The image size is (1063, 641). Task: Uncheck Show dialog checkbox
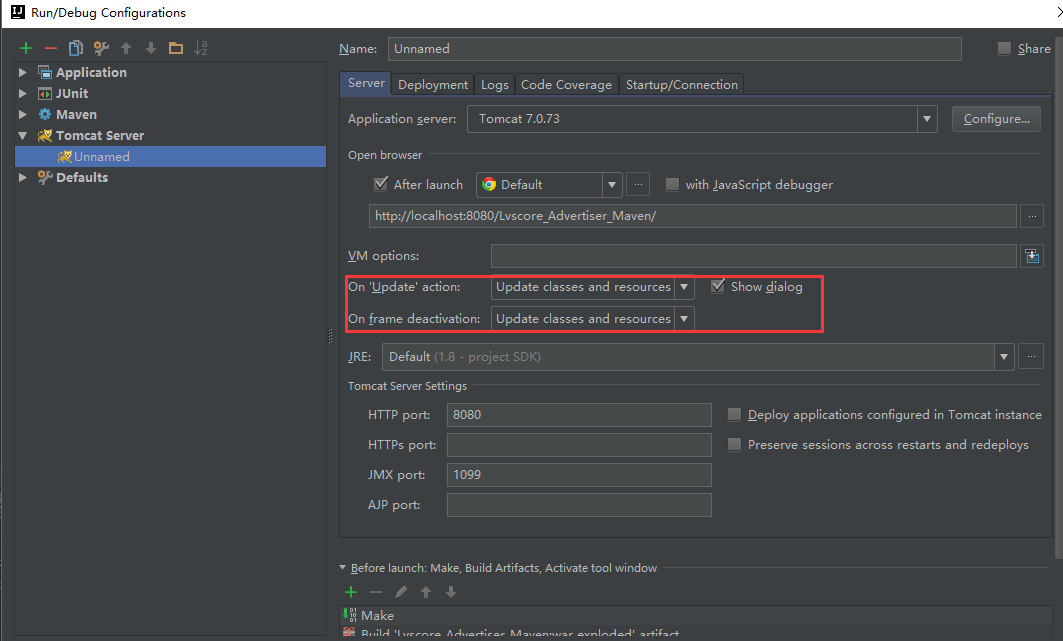pyautogui.click(x=717, y=287)
